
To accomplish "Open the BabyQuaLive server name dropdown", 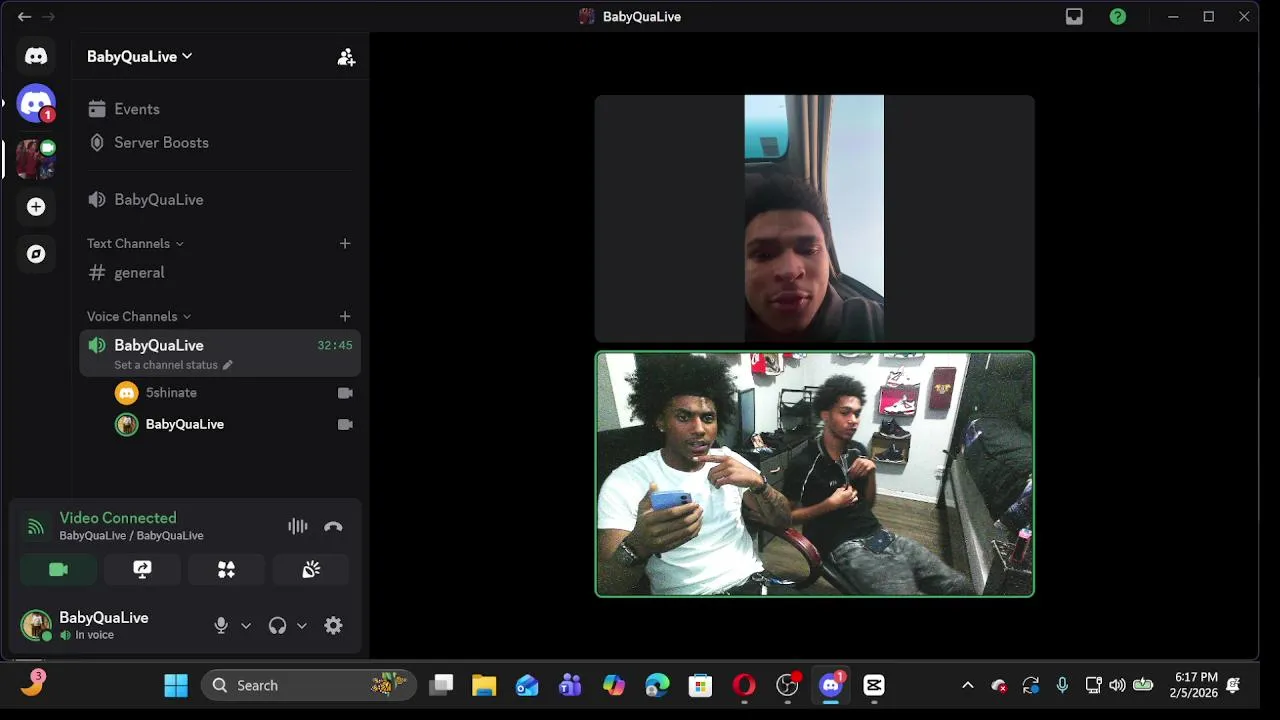I will [x=140, y=57].
